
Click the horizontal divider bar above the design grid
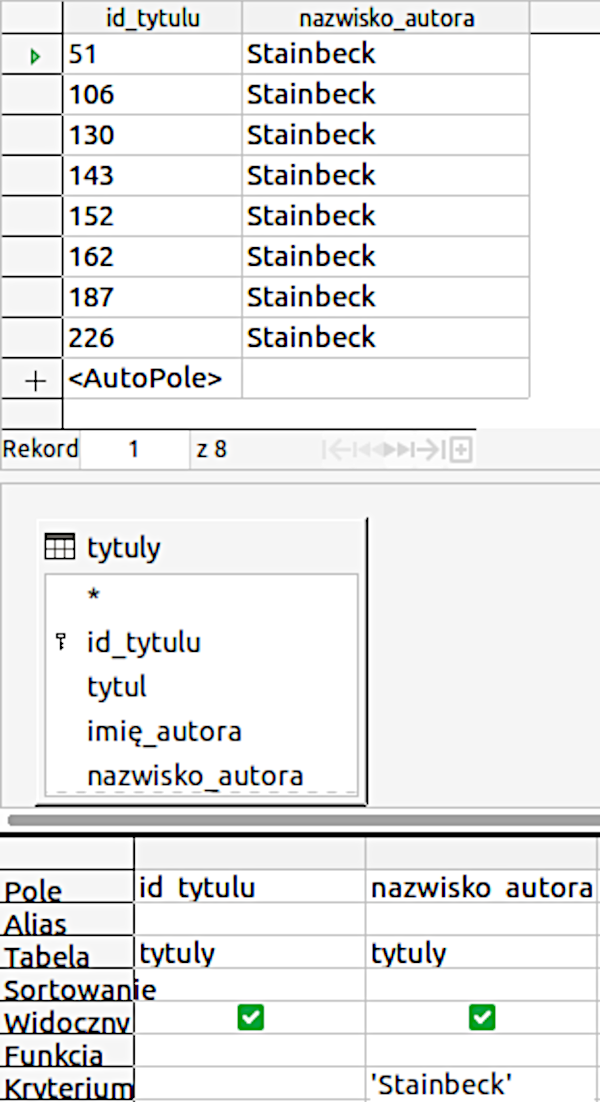300,821
